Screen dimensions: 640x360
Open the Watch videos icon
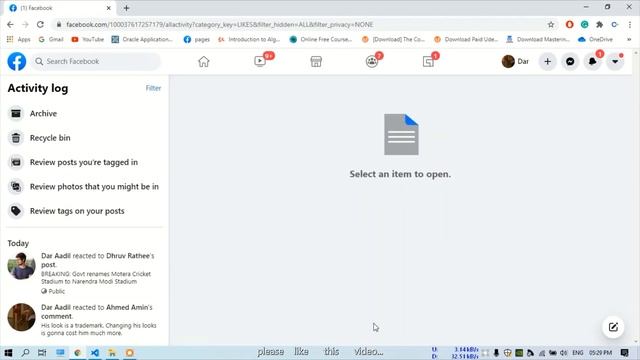click(x=260, y=62)
